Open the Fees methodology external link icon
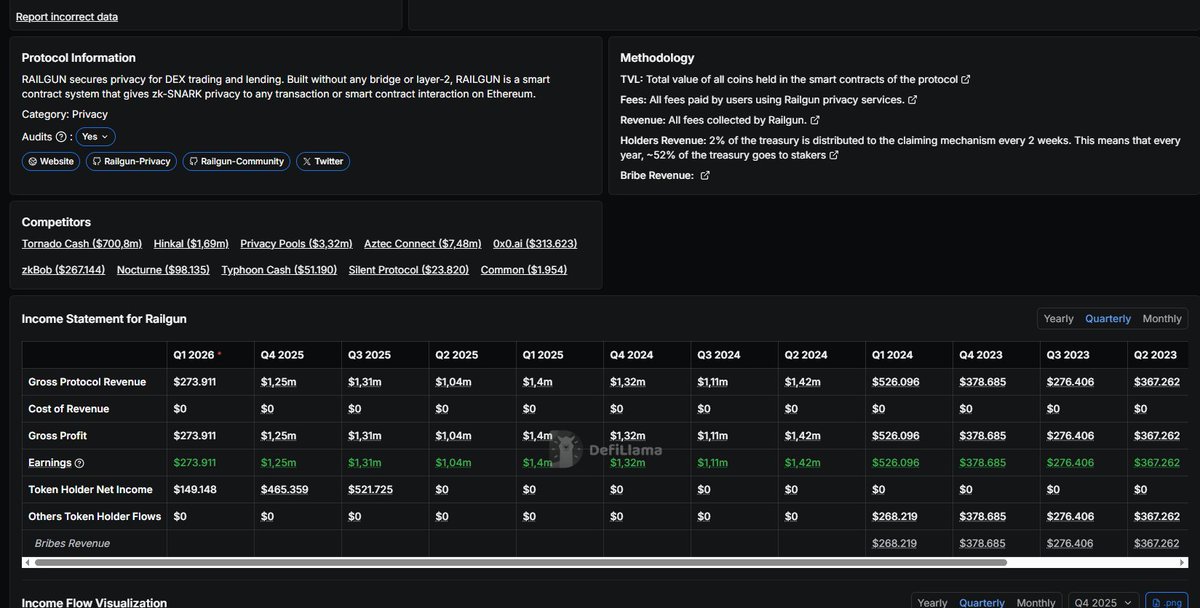The image size is (1200, 608). [x=912, y=100]
